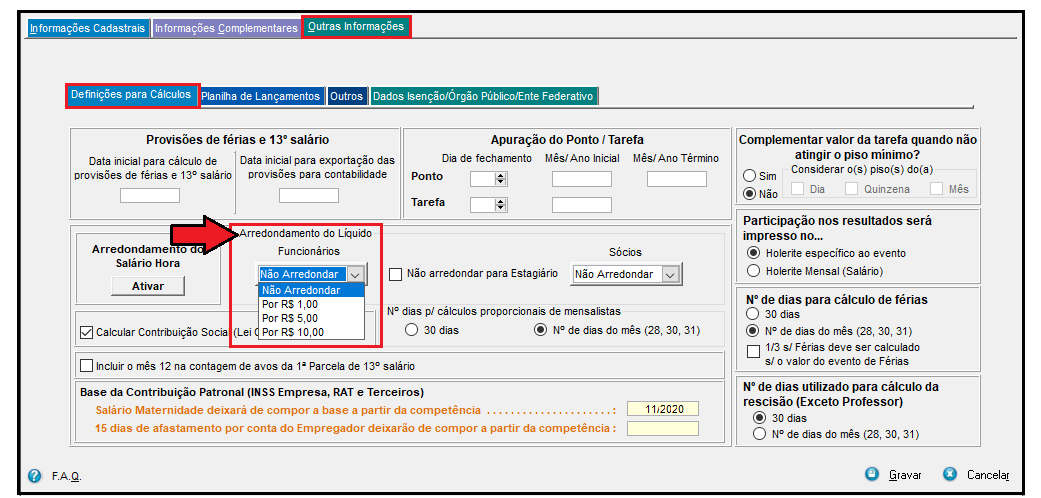Choose Por R$ 1,00 option
Viewport: 1041px width, 498px height.
[x=311, y=304]
